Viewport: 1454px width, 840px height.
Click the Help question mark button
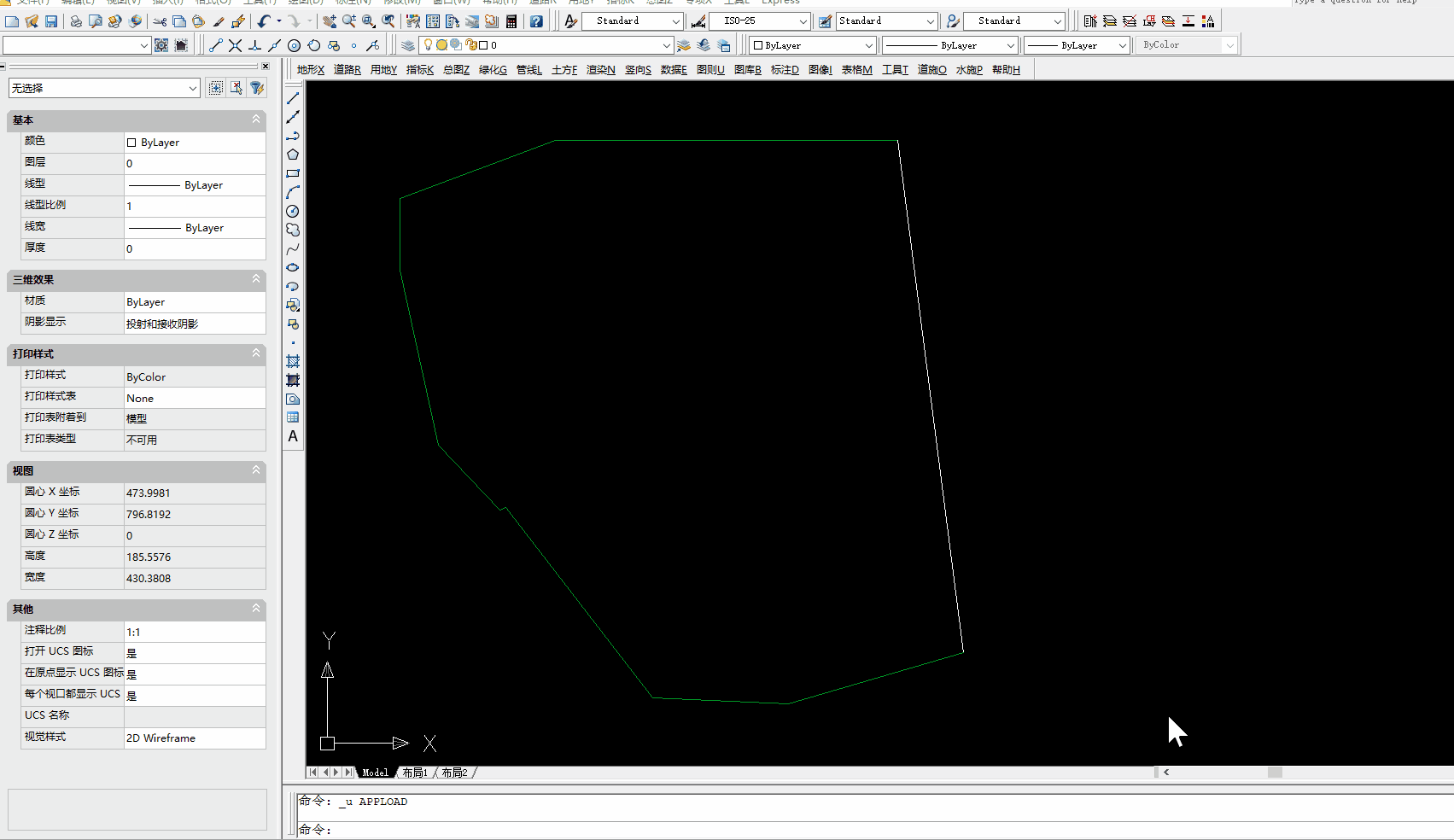[x=537, y=21]
